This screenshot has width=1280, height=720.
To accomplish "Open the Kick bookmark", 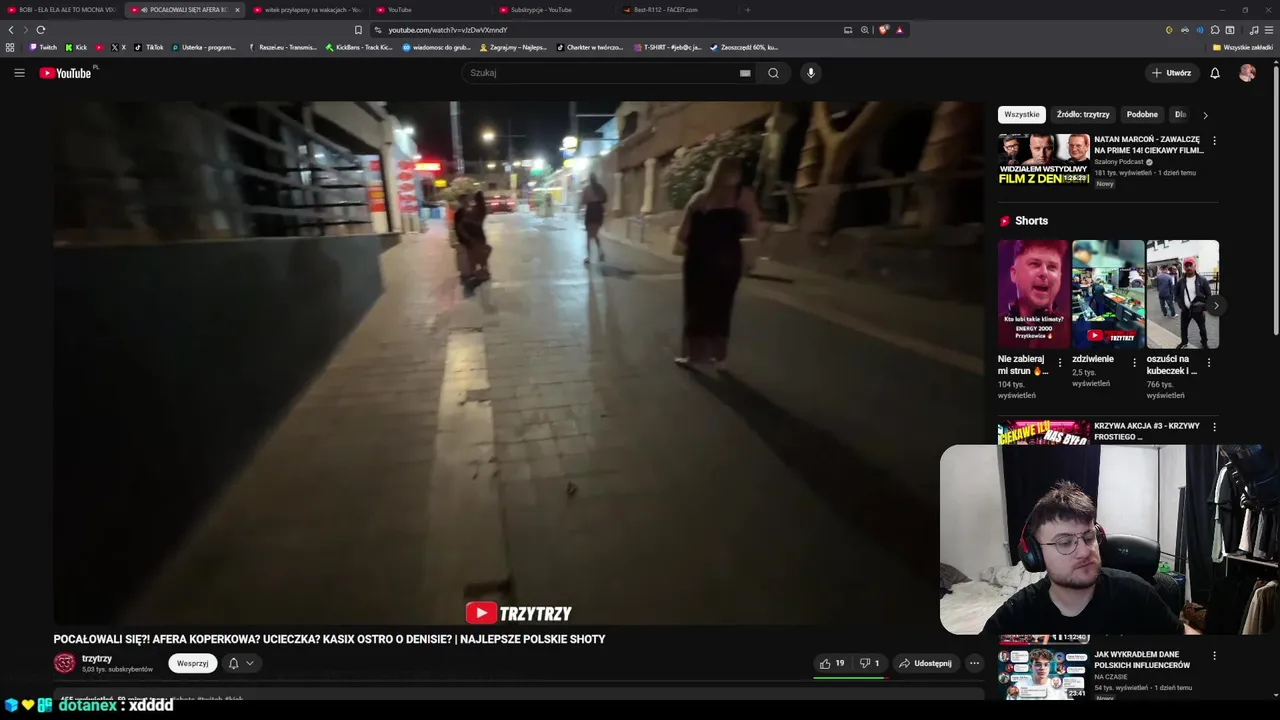I will (x=76, y=47).
